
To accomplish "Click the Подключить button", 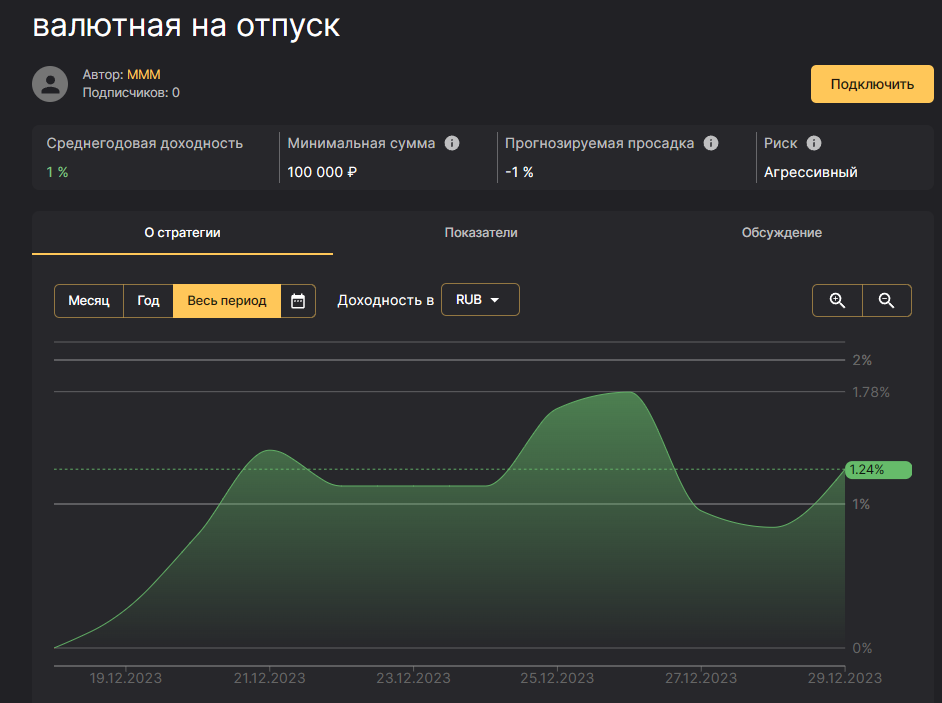I will tap(872, 84).
